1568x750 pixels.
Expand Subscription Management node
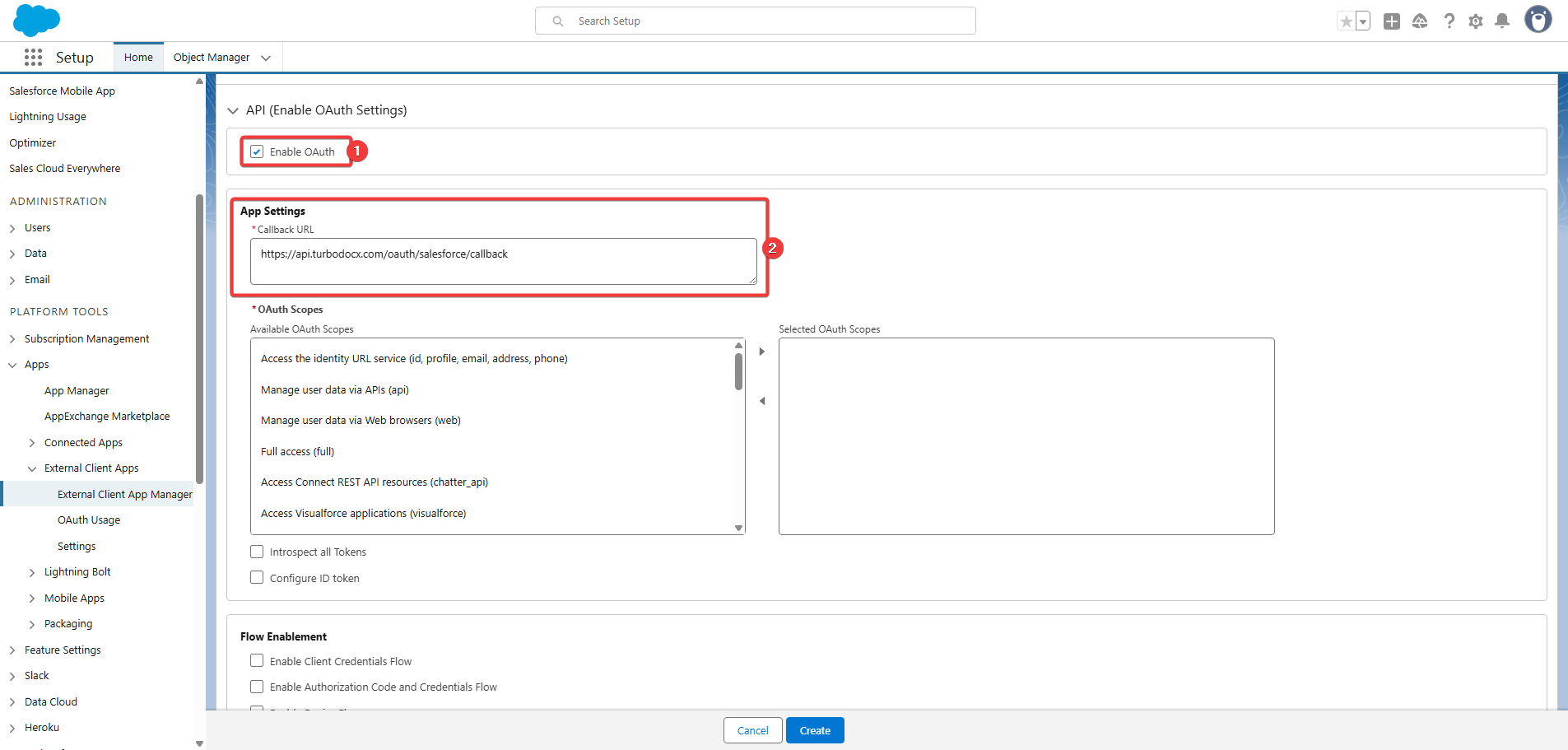tap(12, 339)
